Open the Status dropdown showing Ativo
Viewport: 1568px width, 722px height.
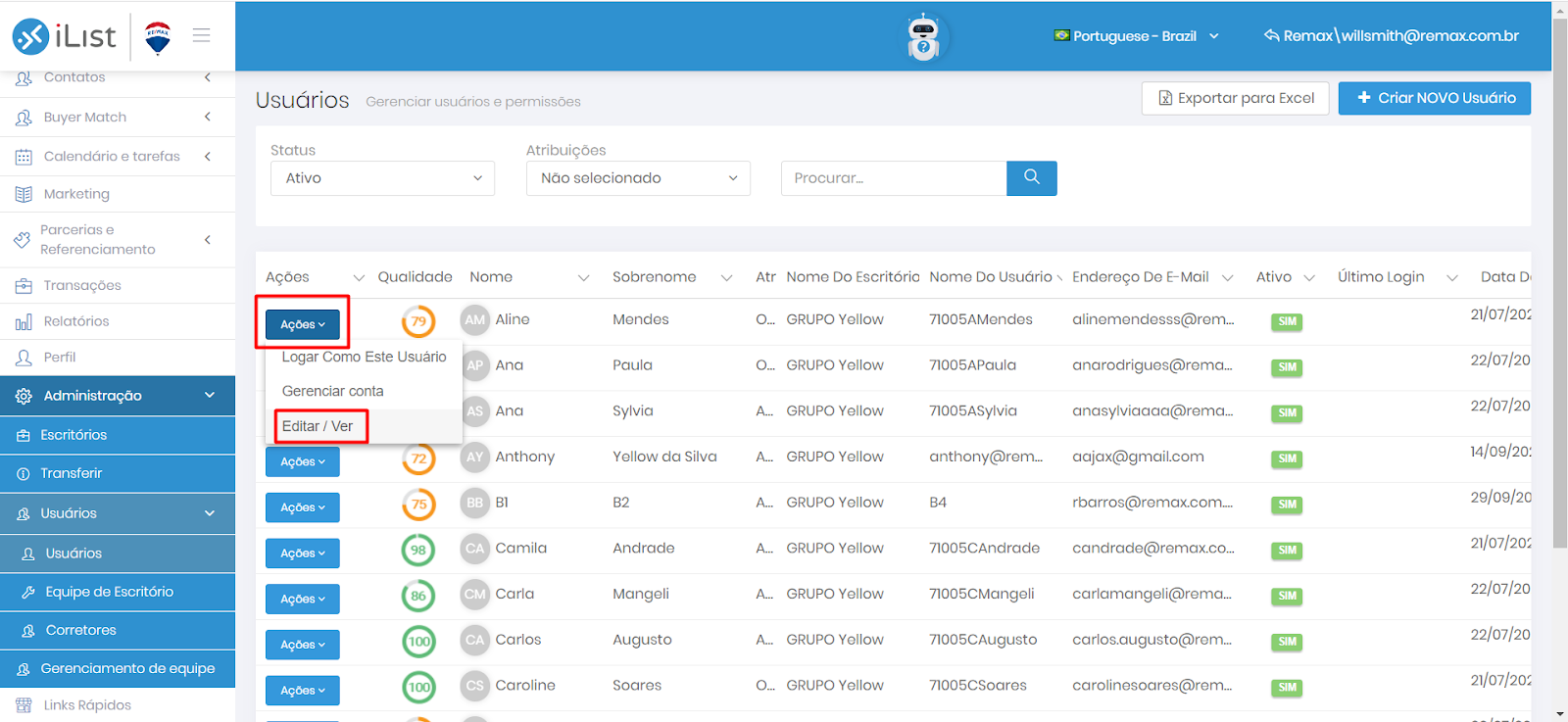tap(382, 178)
